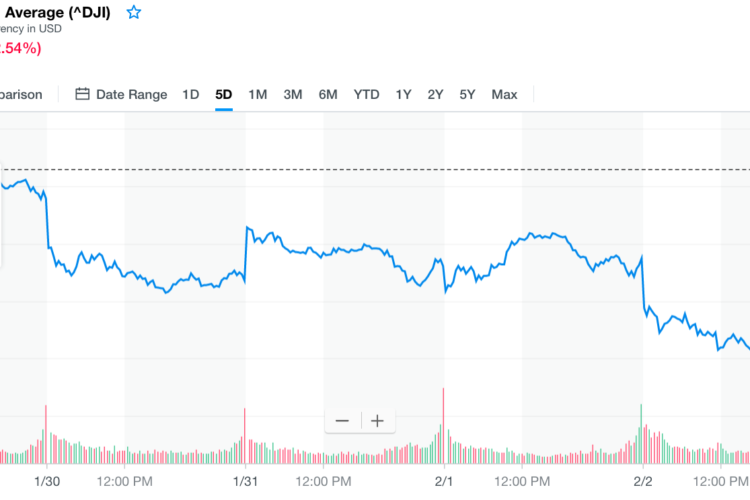Select the 2Y time range
This screenshot has width=750, height=500.
(435, 94)
